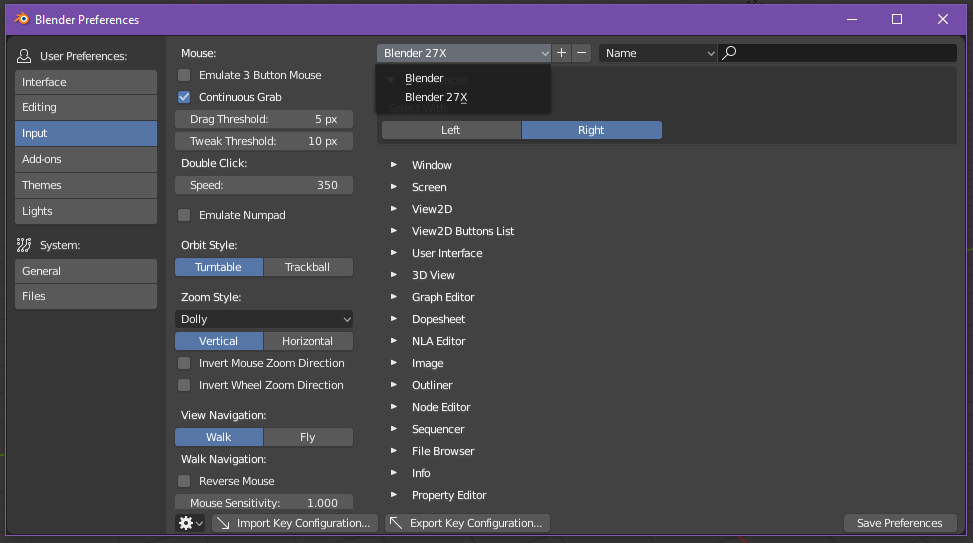Open the Add-ons preferences tab

(x=86, y=159)
